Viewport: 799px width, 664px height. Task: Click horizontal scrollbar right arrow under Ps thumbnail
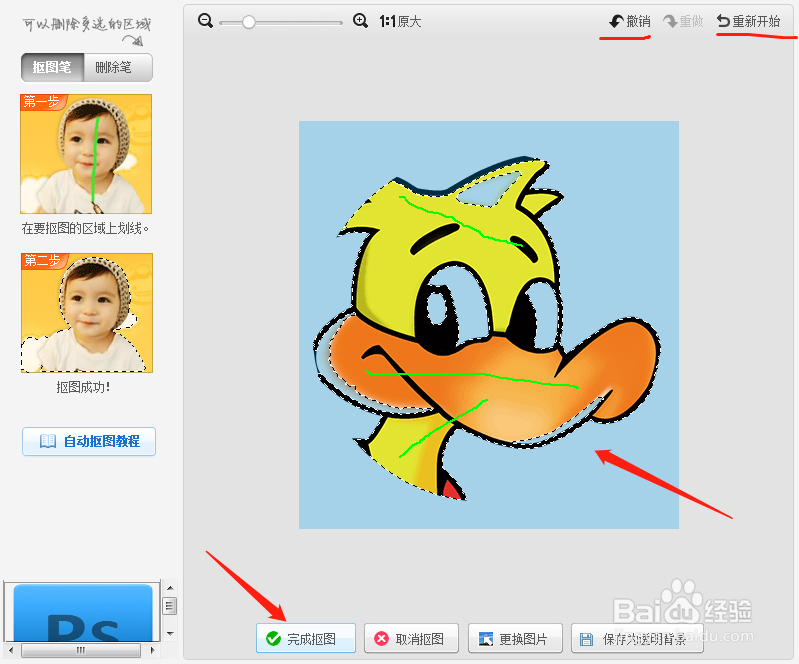click(152, 650)
